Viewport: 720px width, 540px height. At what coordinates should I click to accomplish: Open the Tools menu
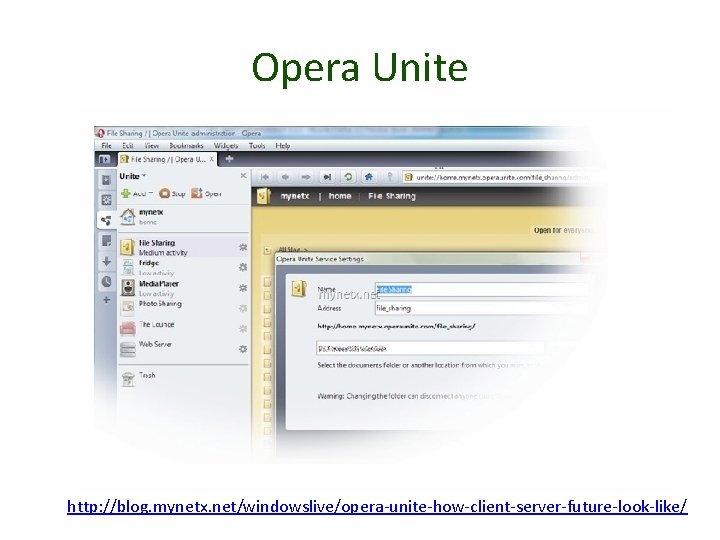pyautogui.click(x=257, y=146)
